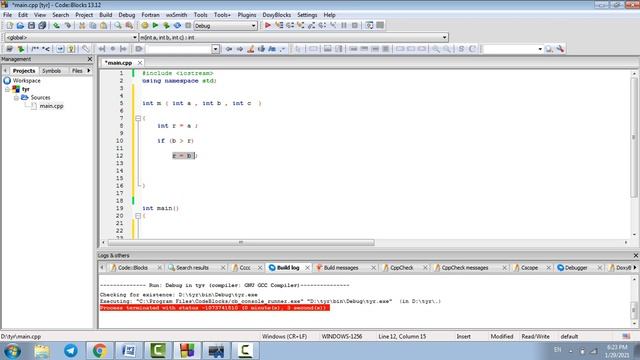This screenshot has height=360, width=640.
Task: Open the Settings menu
Action: coord(307,15)
